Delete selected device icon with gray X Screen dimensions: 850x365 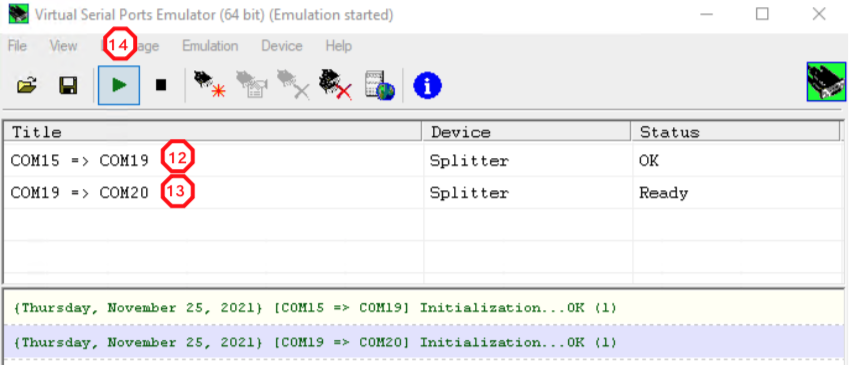[293, 85]
